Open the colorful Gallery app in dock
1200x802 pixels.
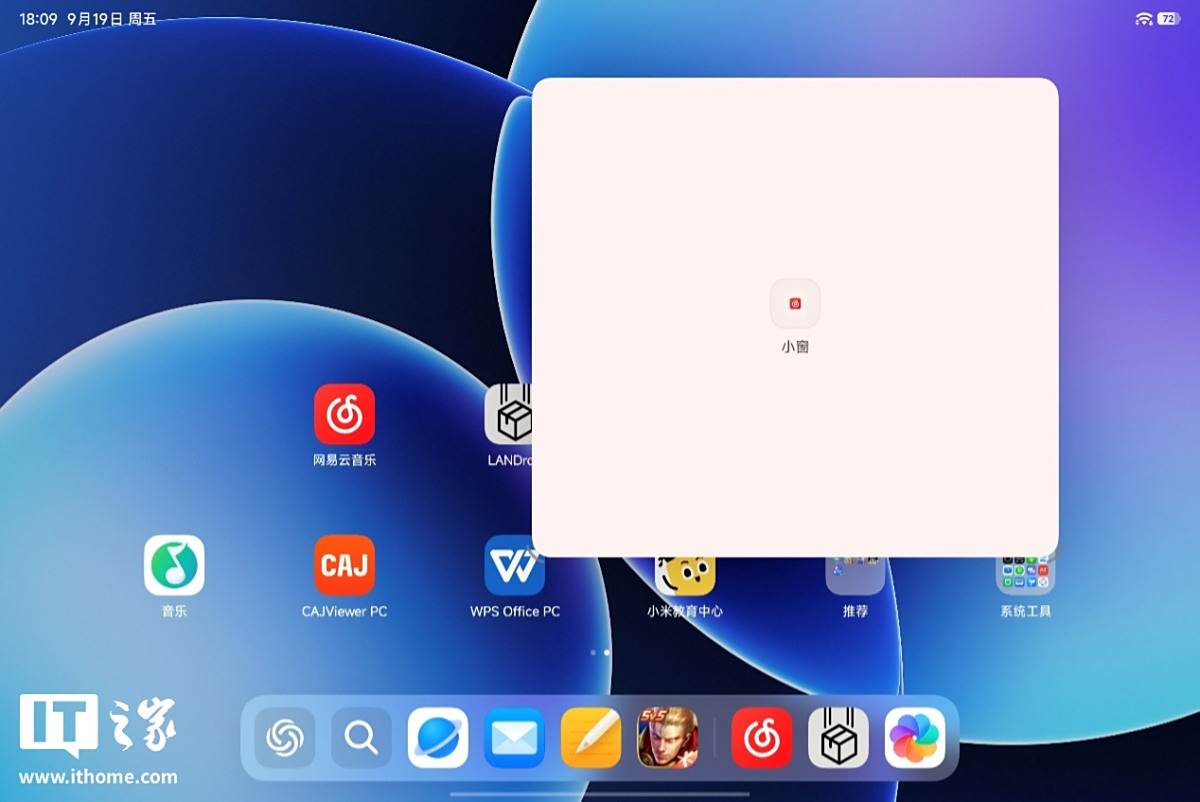[915, 738]
